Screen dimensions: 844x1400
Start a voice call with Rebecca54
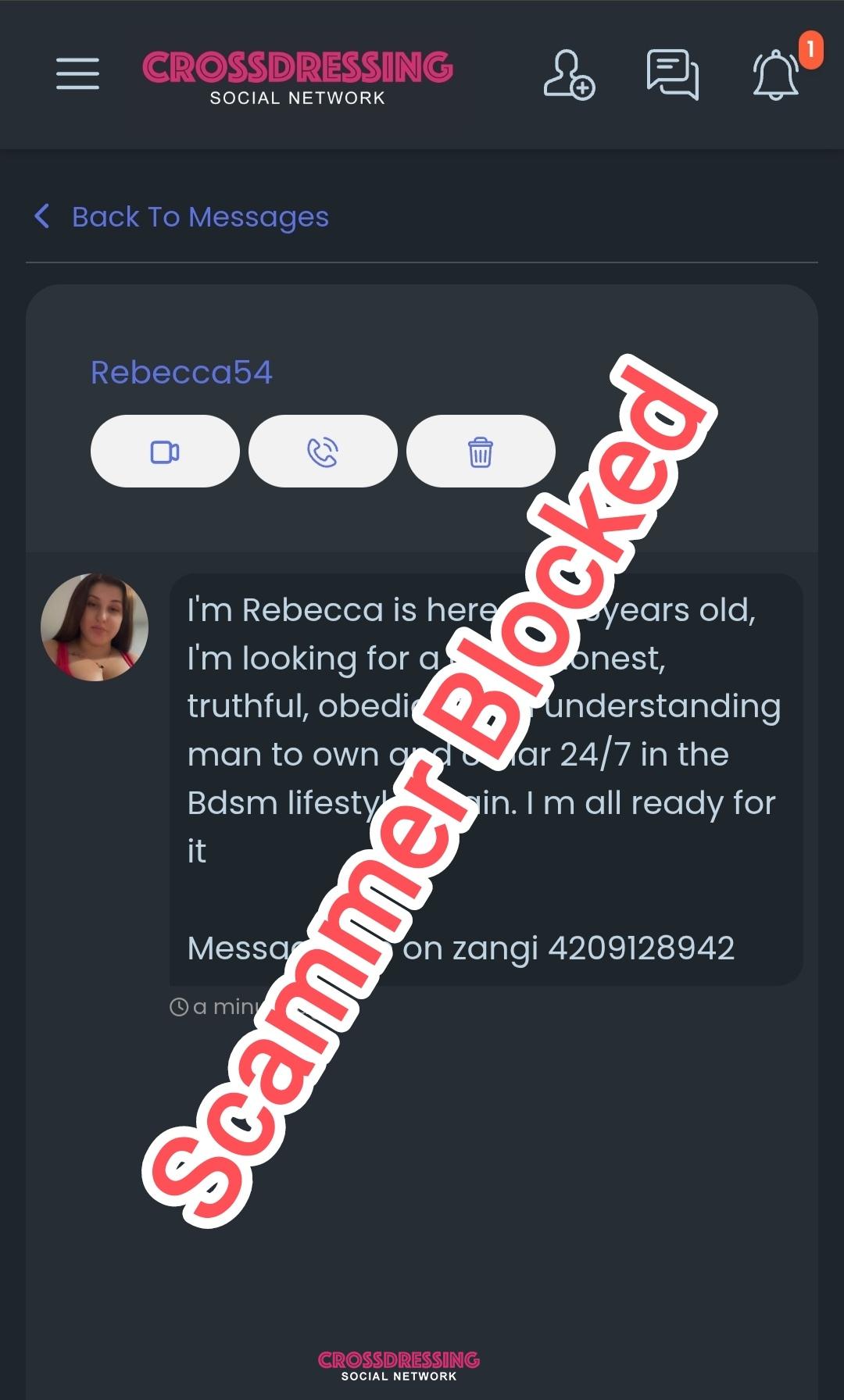pos(323,452)
